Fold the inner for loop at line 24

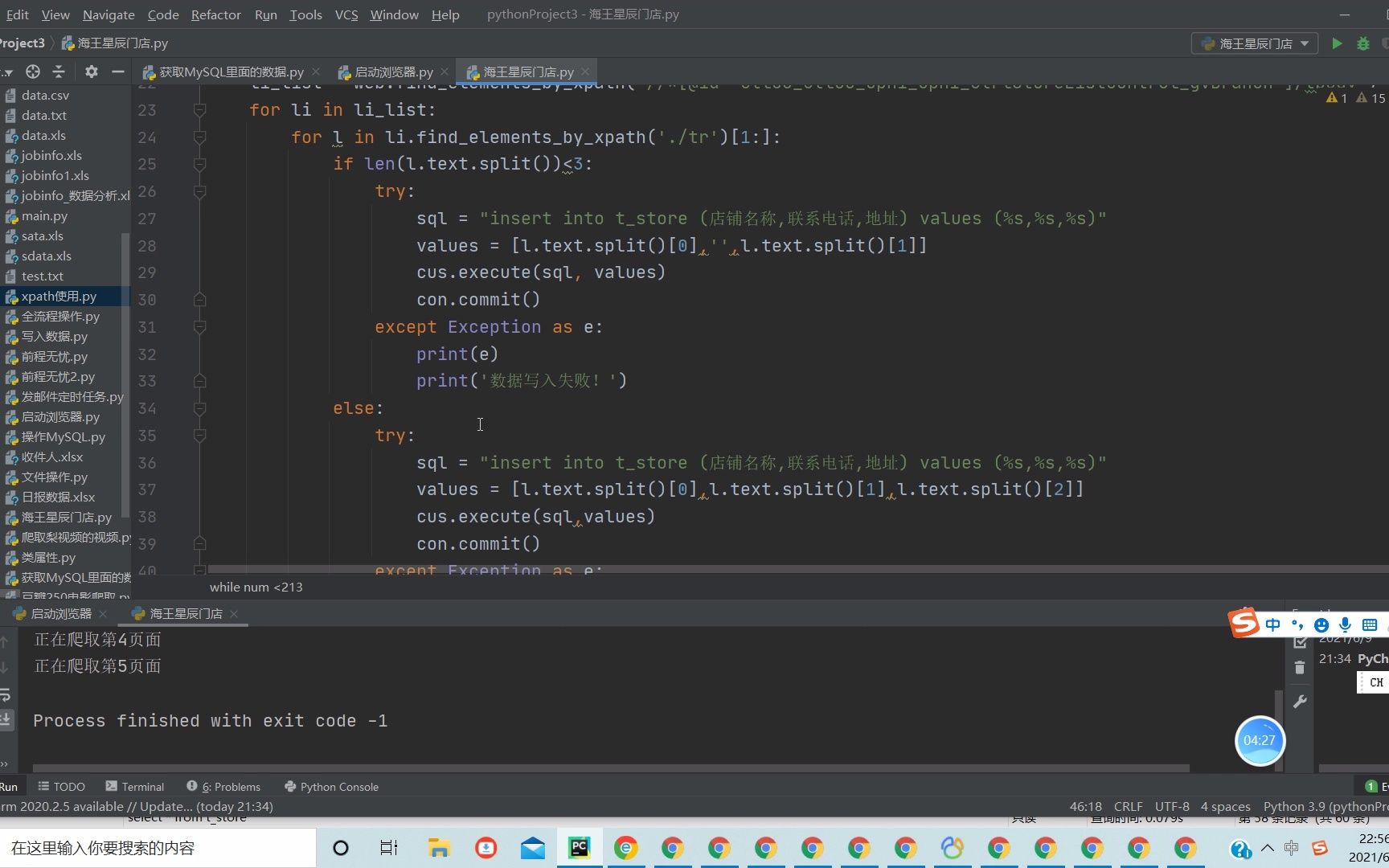point(200,137)
